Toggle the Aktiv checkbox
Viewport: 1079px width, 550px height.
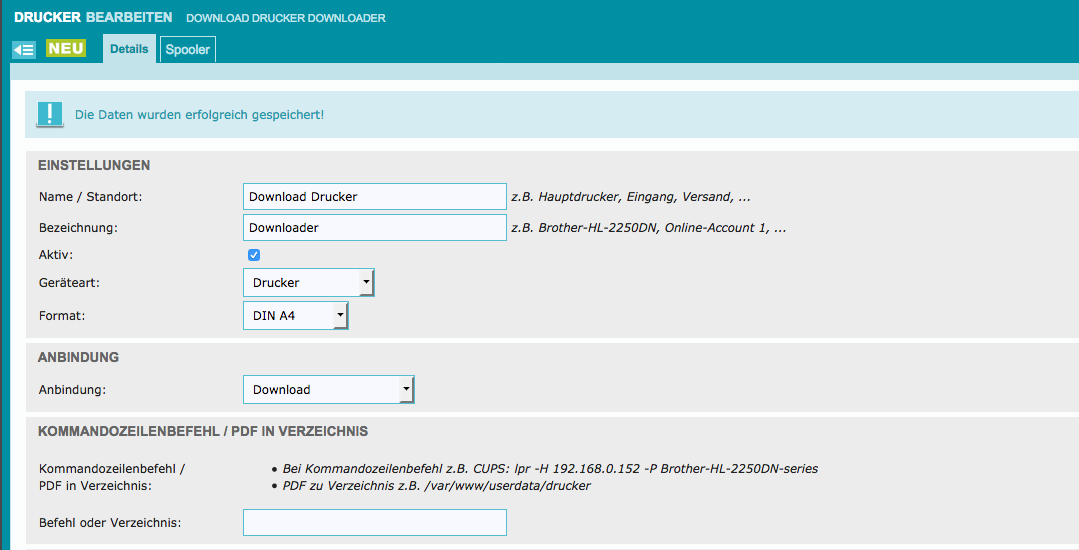point(254,256)
